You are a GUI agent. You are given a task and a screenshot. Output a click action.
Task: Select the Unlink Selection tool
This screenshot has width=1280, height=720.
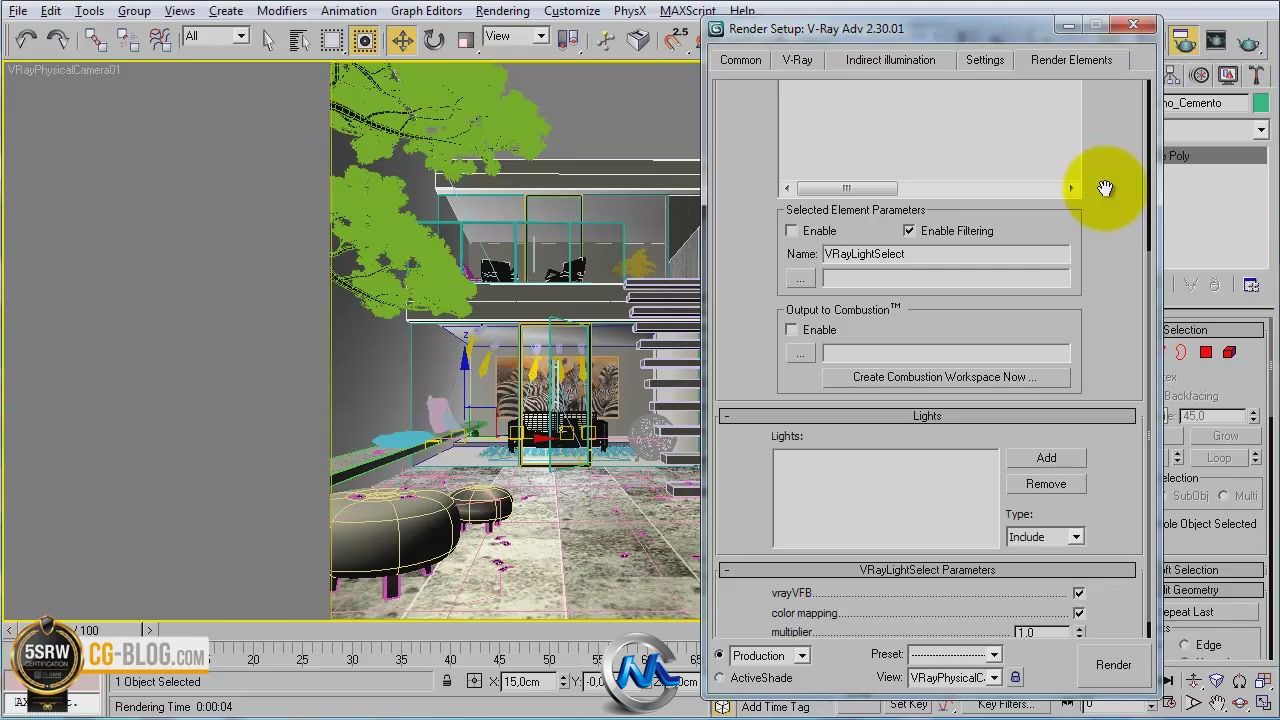[127, 40]
